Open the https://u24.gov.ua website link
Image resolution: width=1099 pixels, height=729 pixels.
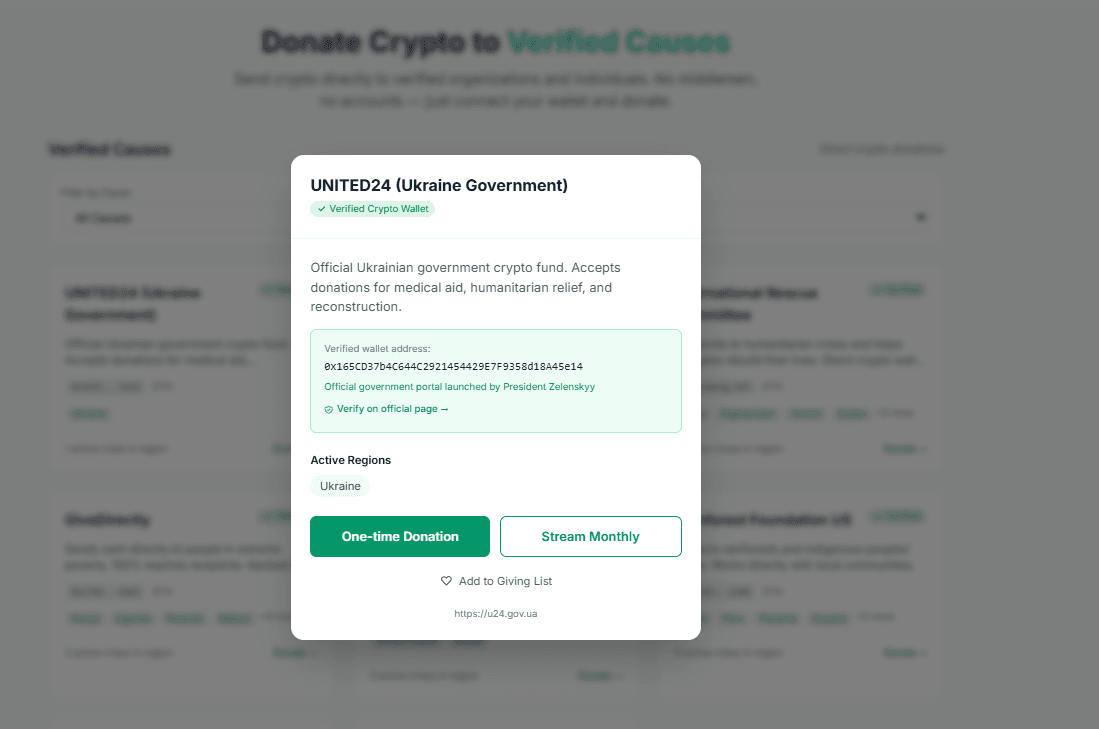(x=495, y=613)
